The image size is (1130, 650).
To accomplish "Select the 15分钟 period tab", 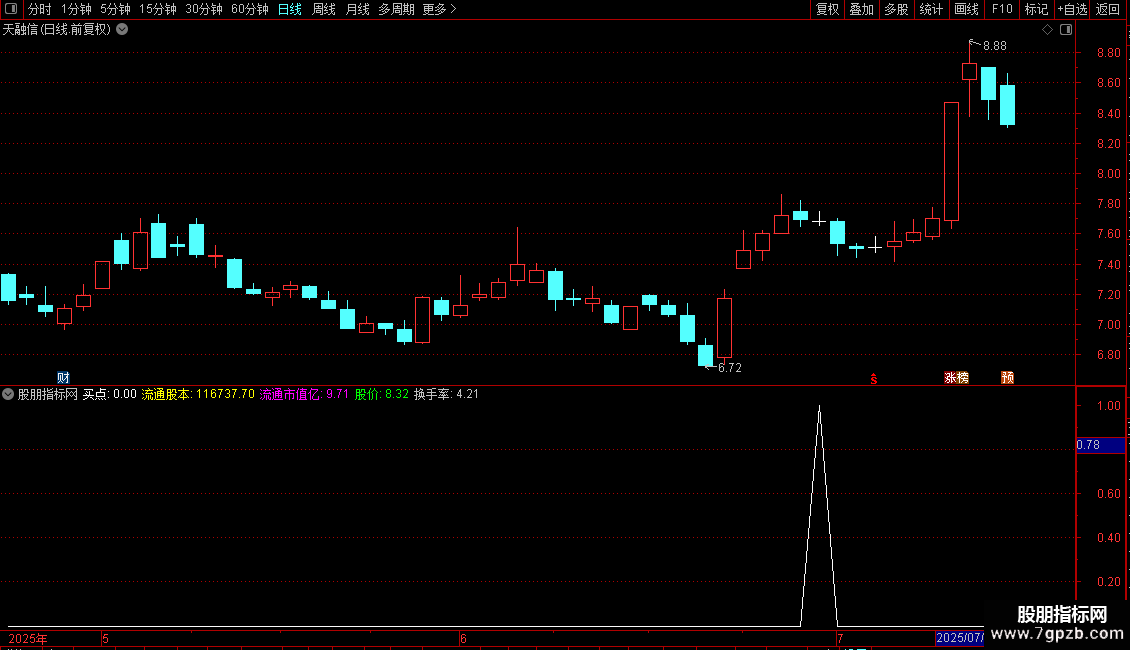I will pyautogui.click(x=158, y=9).
